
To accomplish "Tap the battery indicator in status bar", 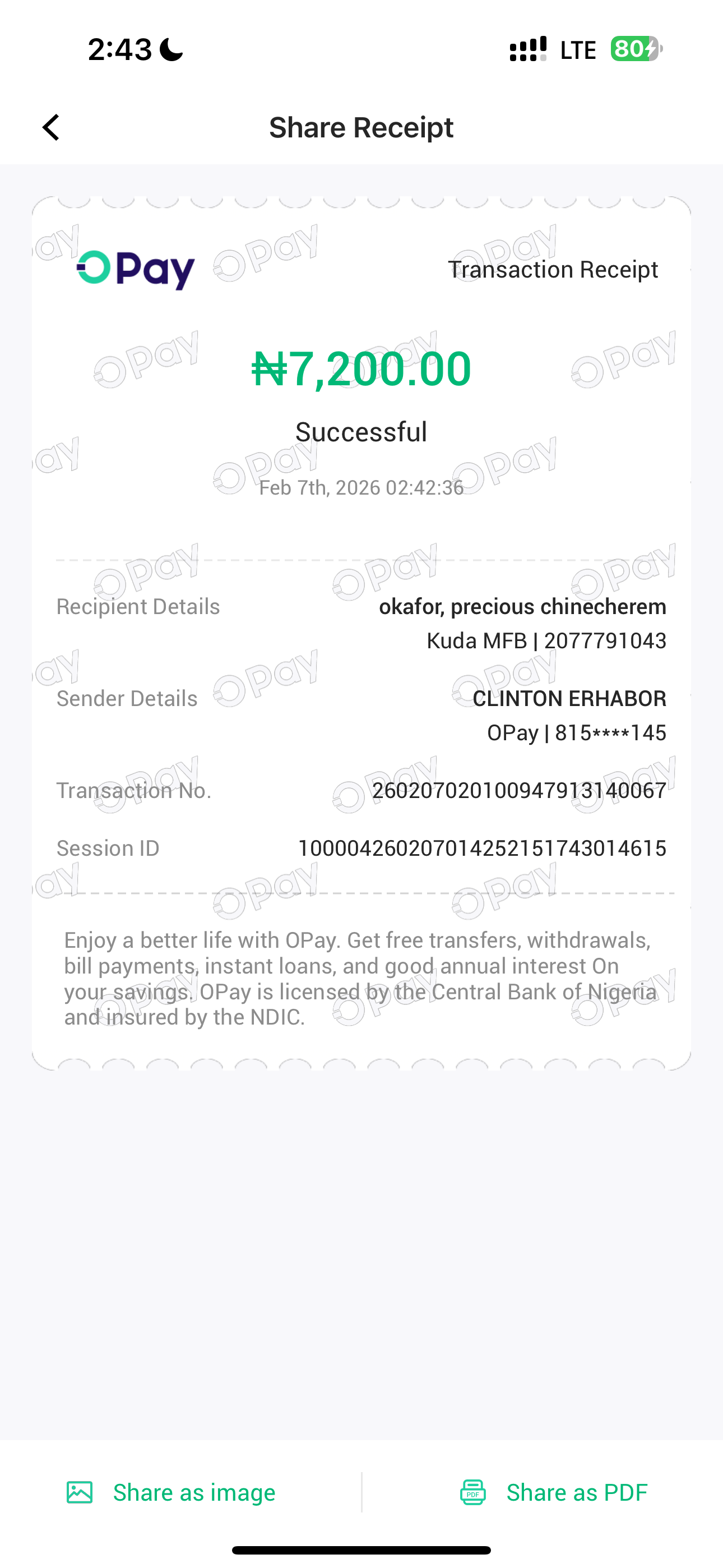I will coord(636,49).
